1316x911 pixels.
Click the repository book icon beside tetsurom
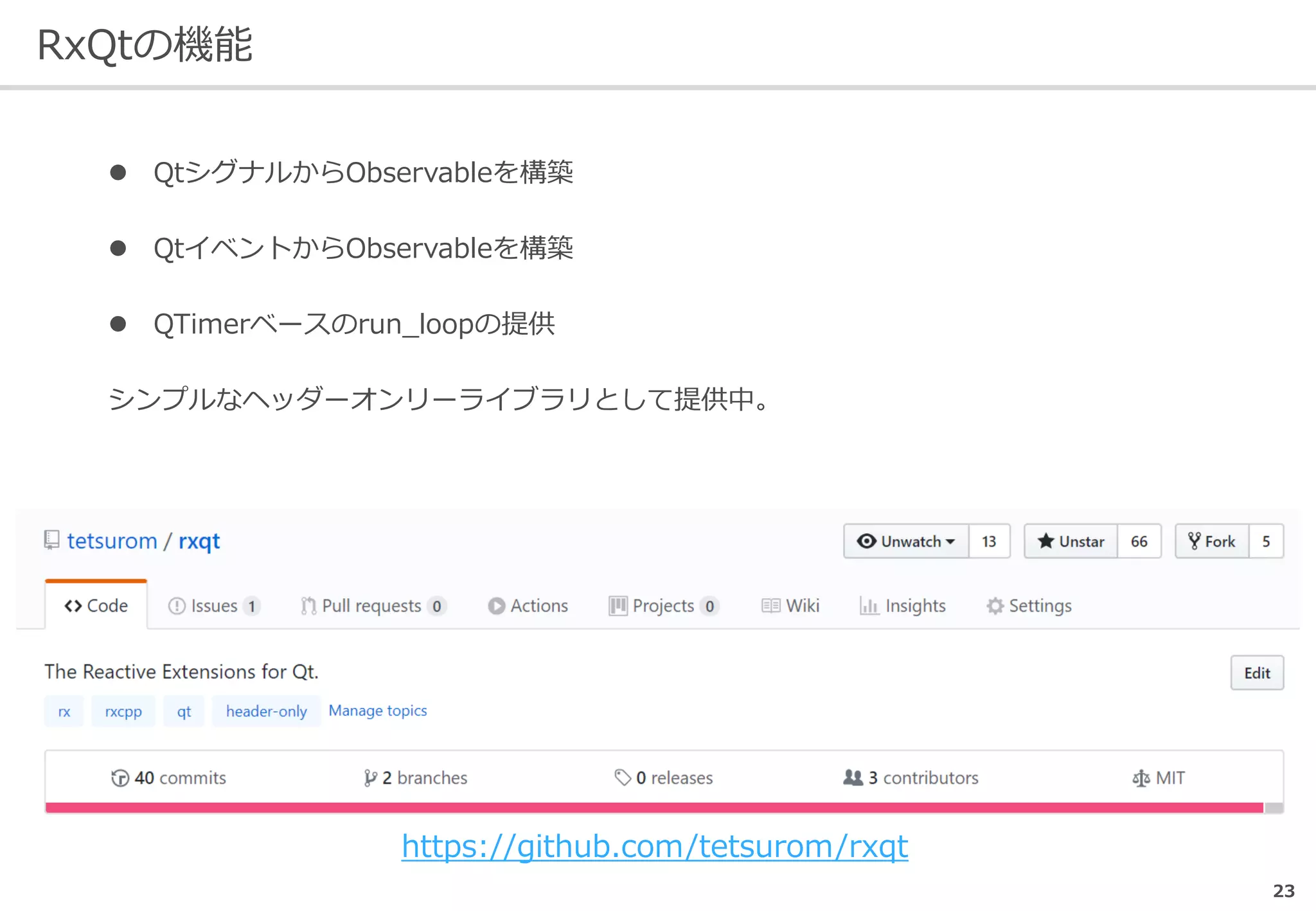click(52, 540)
